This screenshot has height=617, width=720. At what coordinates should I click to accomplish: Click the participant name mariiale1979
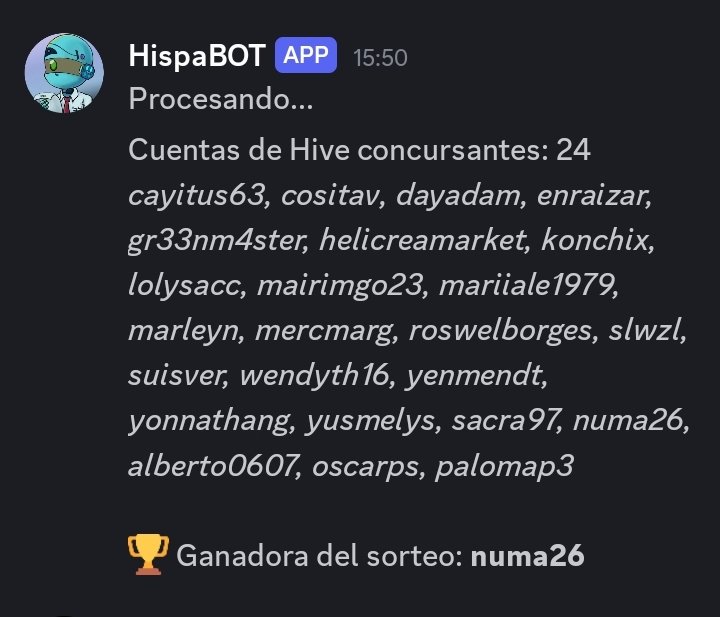526,285
